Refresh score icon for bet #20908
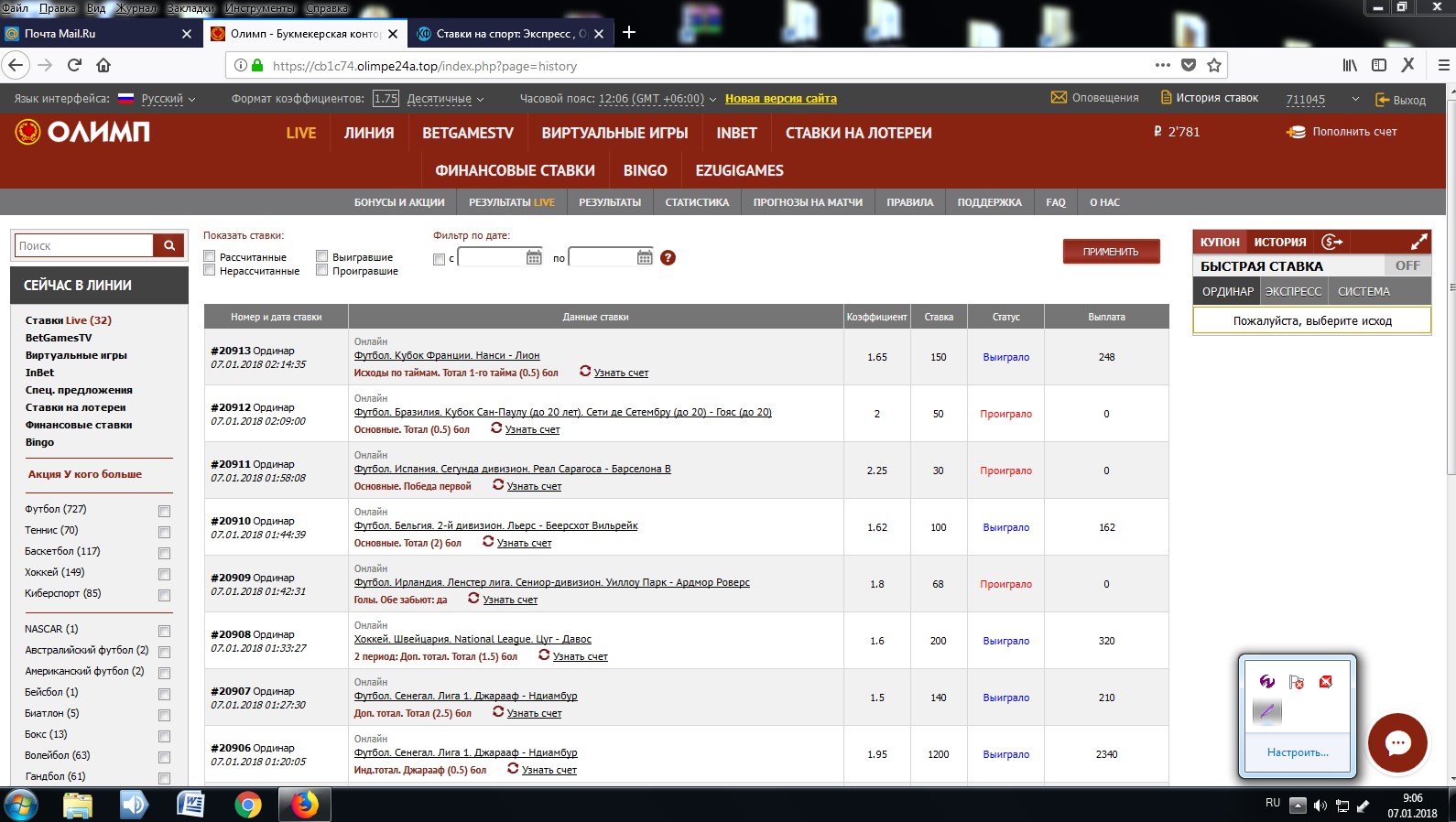Viewport: 1456px width, 822px height. point(544,655)
